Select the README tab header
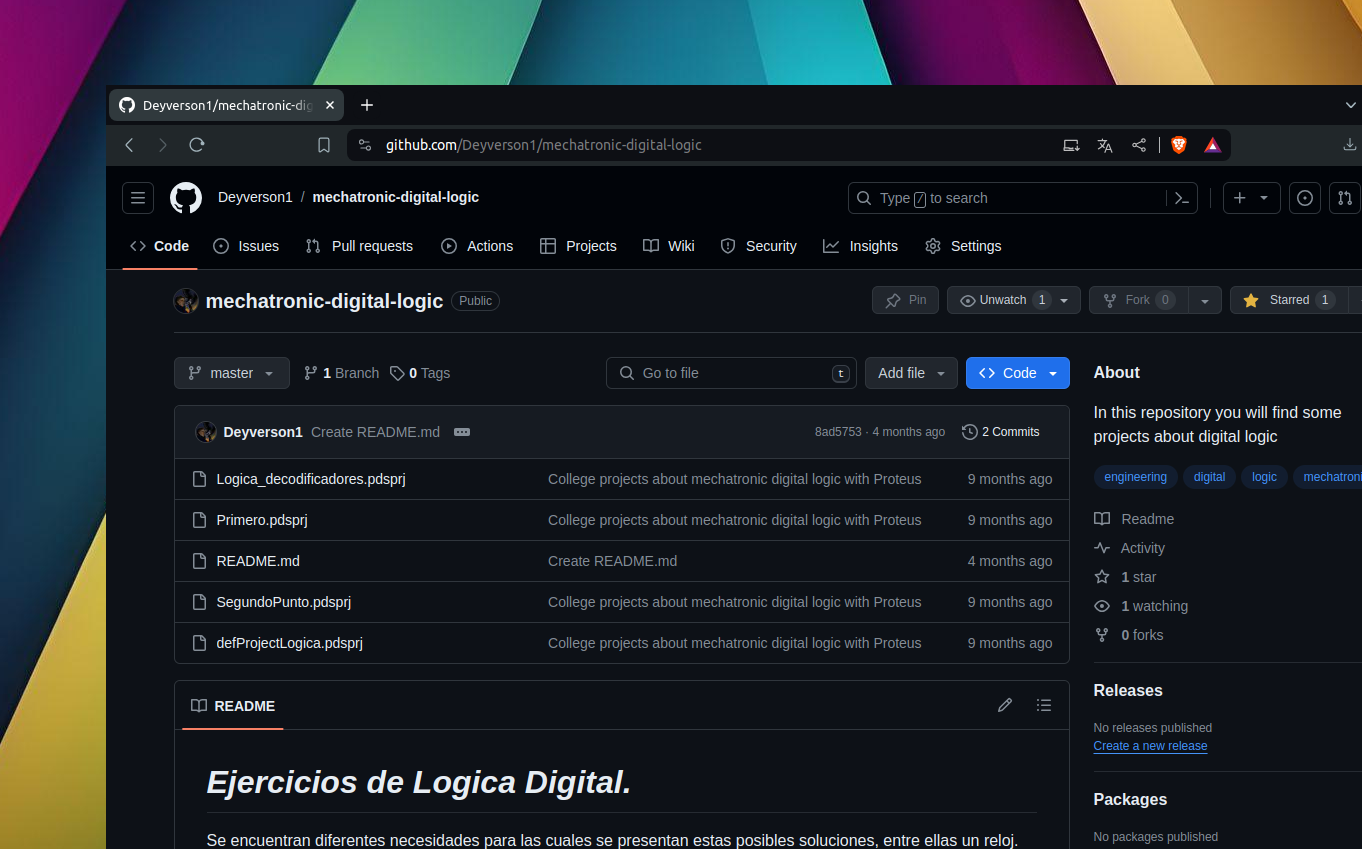Image resolution: width=1362 pixels, height=849 pixels. point(233,706)
